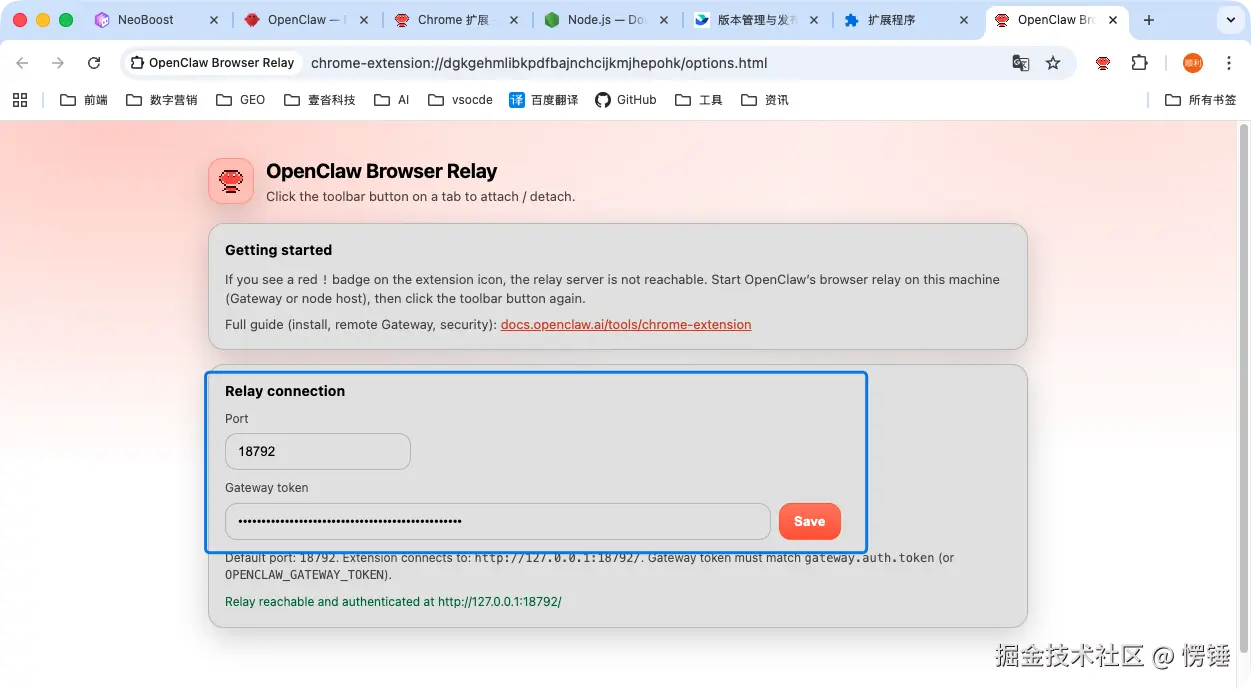Image resolution: width=1251 pixels, height=690 pixels.
Task: Open the vsocde bookmarks folder
Action: point(459,100)
